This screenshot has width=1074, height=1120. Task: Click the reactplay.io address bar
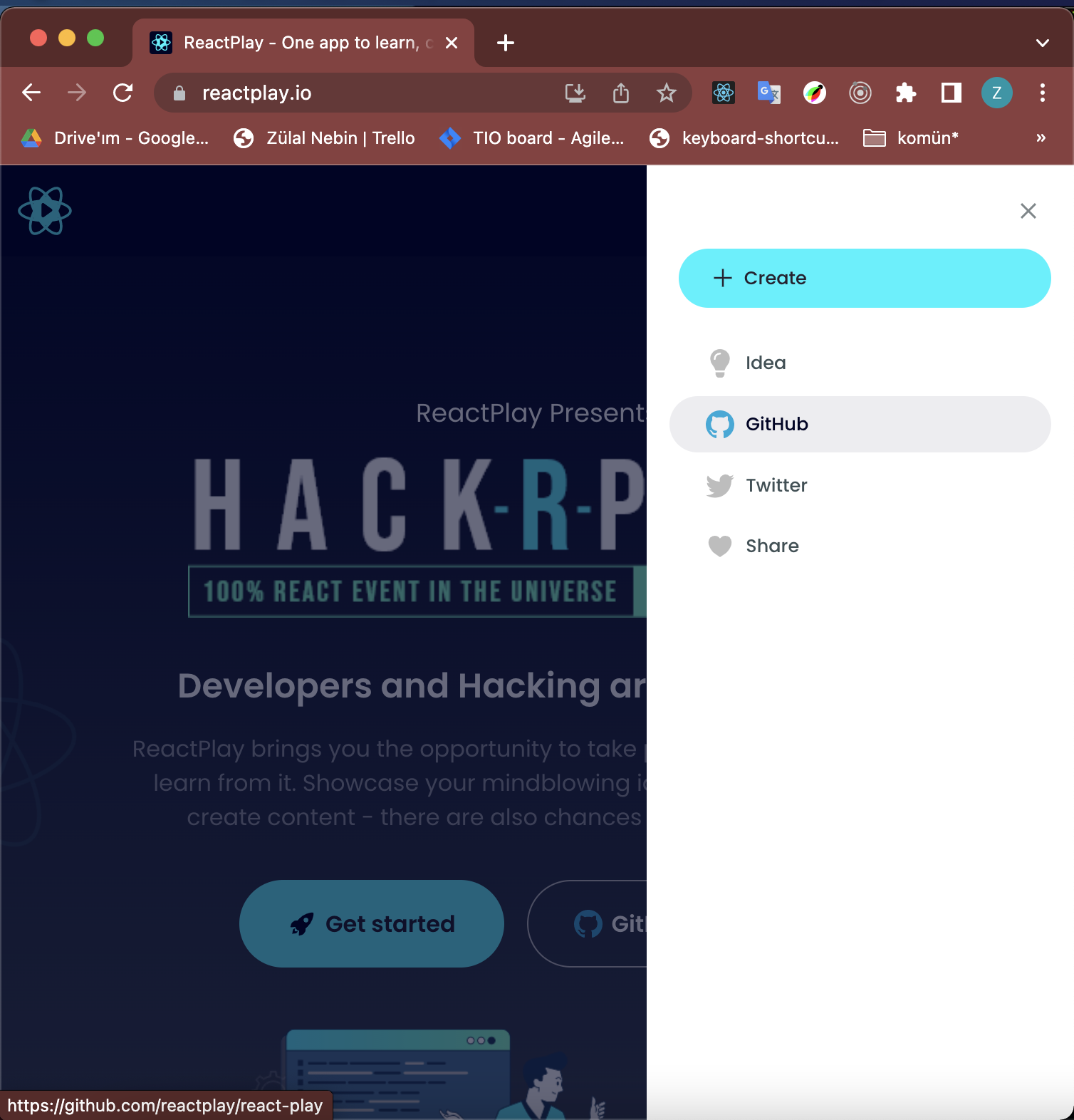point(423,93)
